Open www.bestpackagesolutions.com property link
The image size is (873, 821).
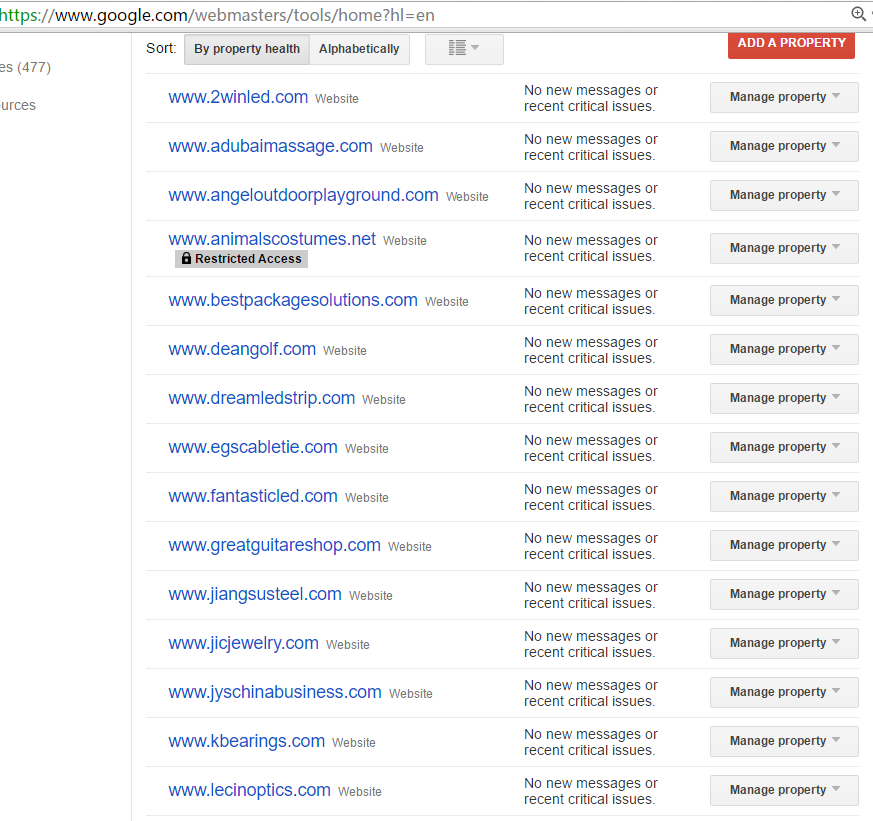click(293, 300)
